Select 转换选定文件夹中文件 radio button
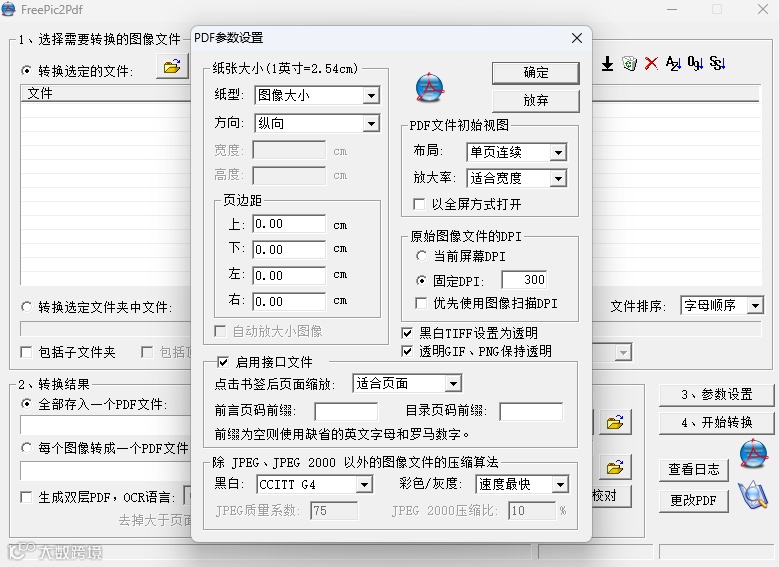 [26, 307]
